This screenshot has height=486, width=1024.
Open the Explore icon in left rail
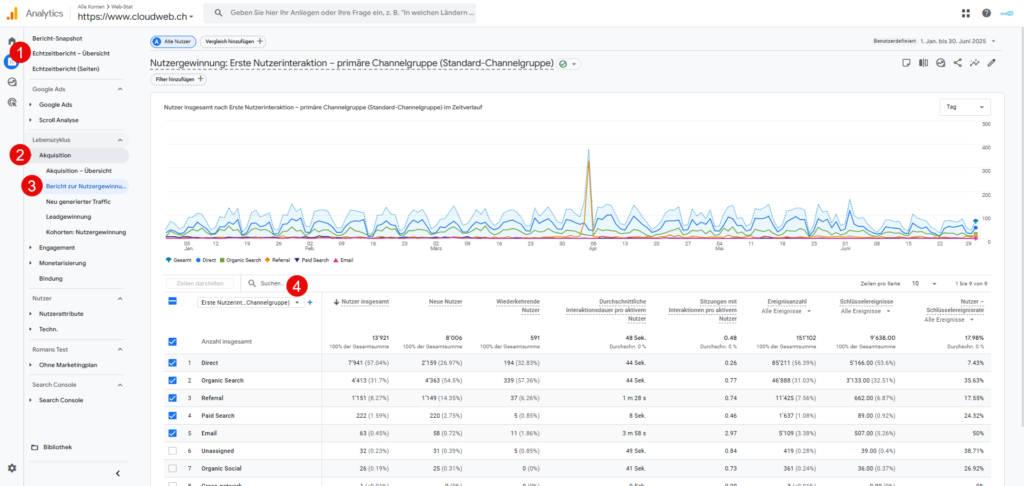point(11,82)
